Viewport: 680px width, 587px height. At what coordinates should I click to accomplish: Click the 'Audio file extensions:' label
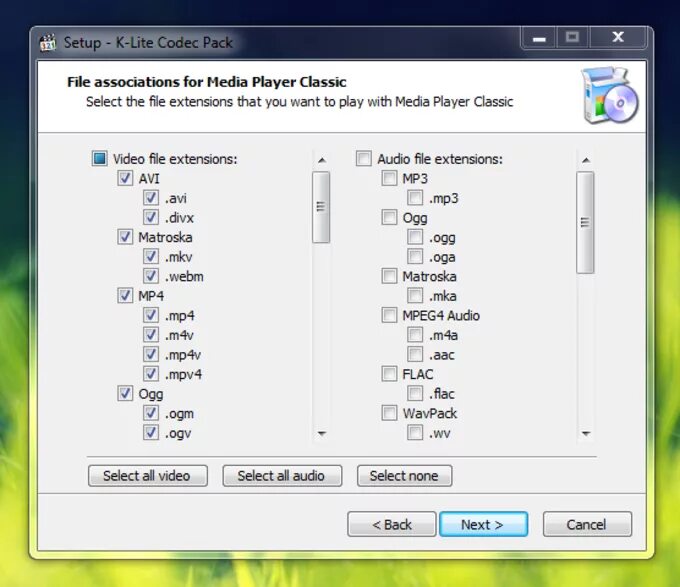coord(440,159)
